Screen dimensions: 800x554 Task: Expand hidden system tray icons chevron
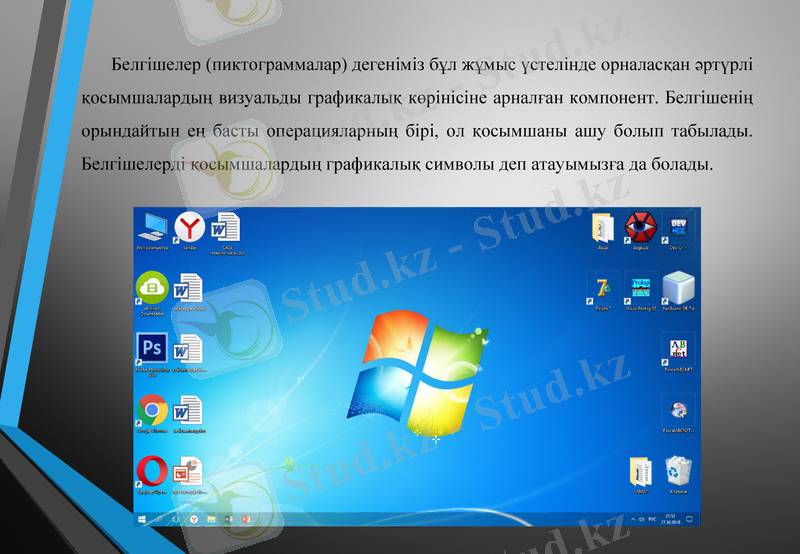click(633, 519)
